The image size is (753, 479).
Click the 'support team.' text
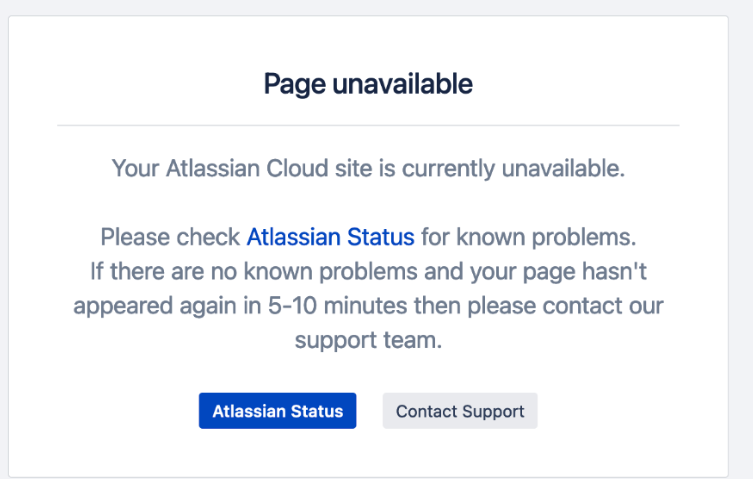click(368, 341)
